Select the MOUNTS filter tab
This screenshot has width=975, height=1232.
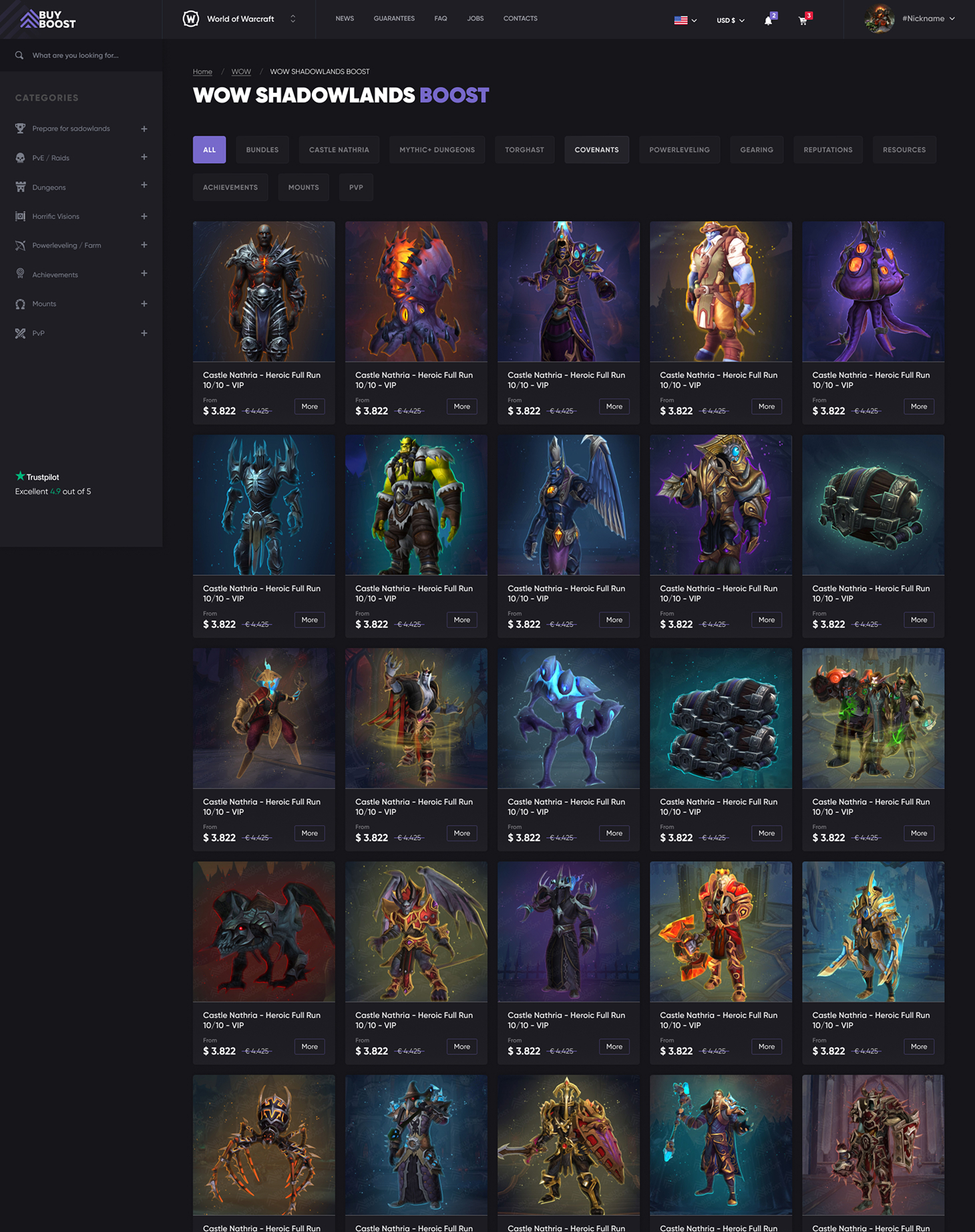(303, 187)
